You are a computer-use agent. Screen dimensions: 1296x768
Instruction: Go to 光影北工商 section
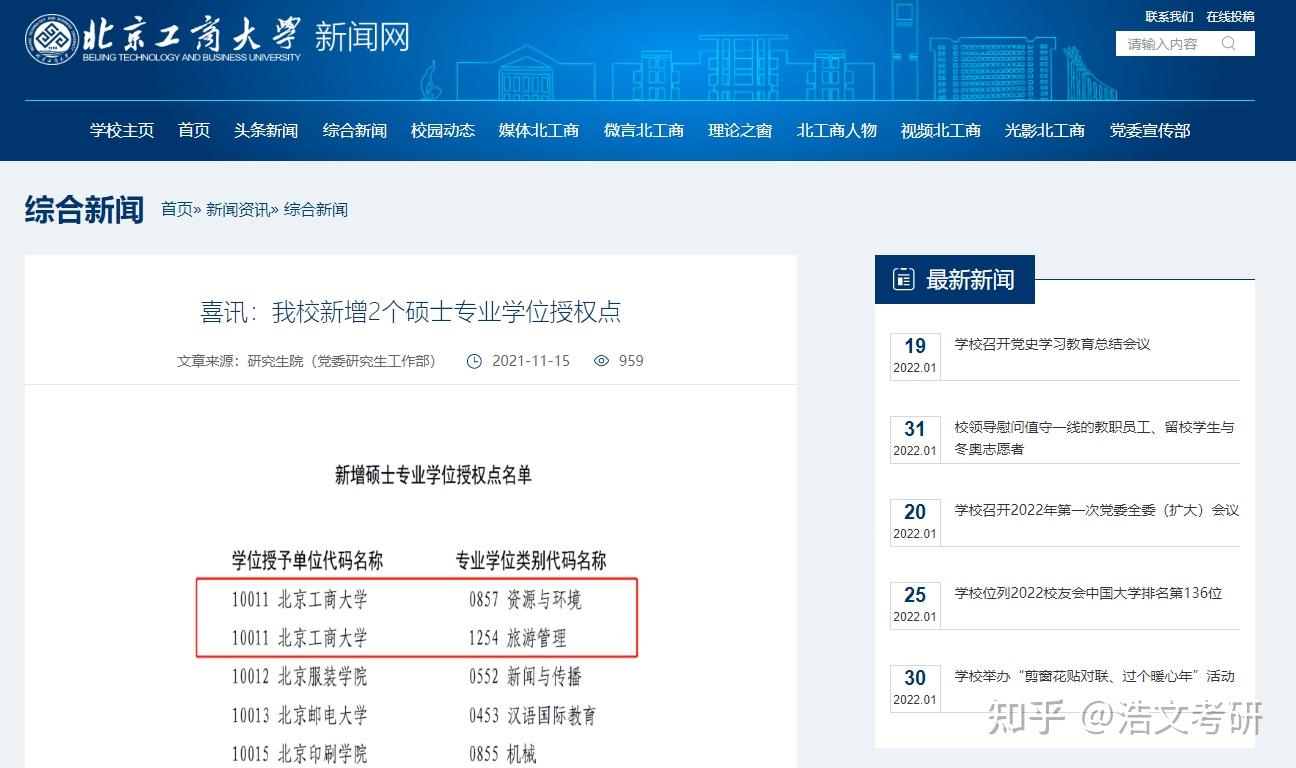1045,130
